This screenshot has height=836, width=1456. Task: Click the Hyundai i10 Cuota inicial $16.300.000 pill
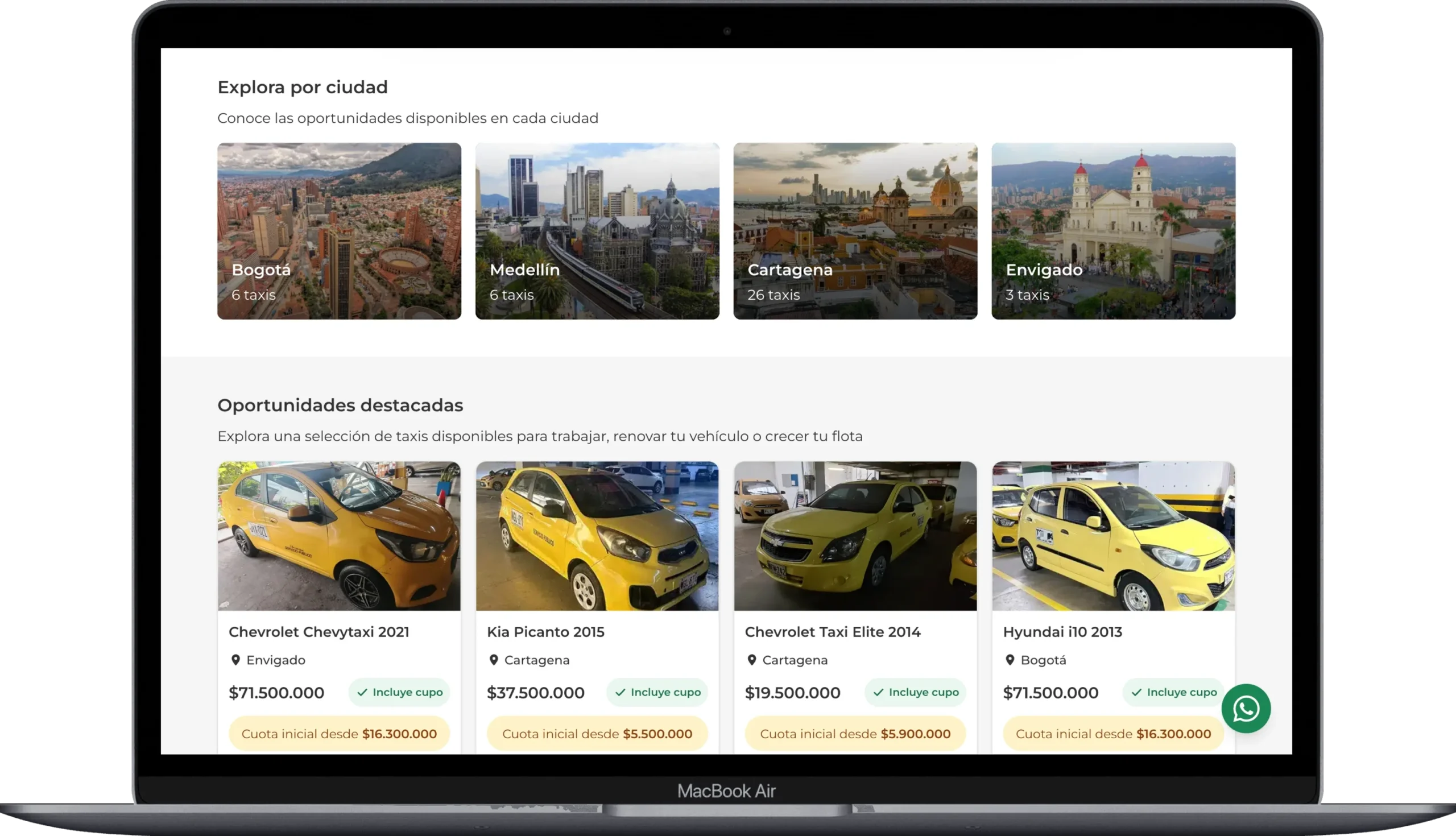(1113, 734)
